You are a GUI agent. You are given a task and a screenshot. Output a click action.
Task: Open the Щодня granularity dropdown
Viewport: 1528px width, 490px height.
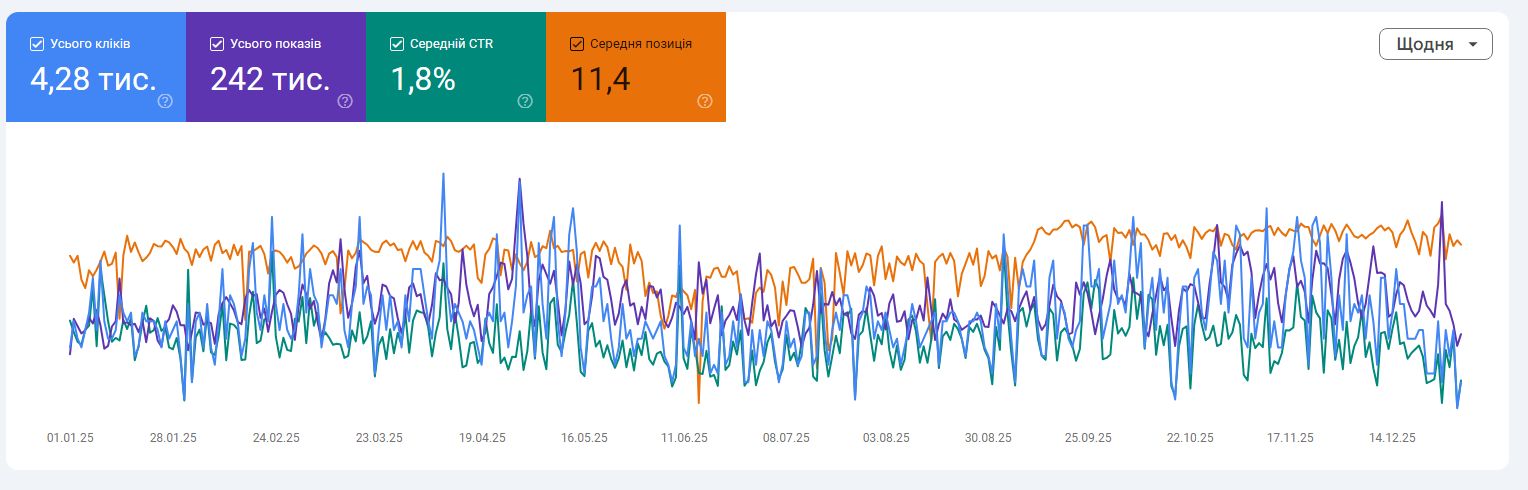click(1434, 45)
